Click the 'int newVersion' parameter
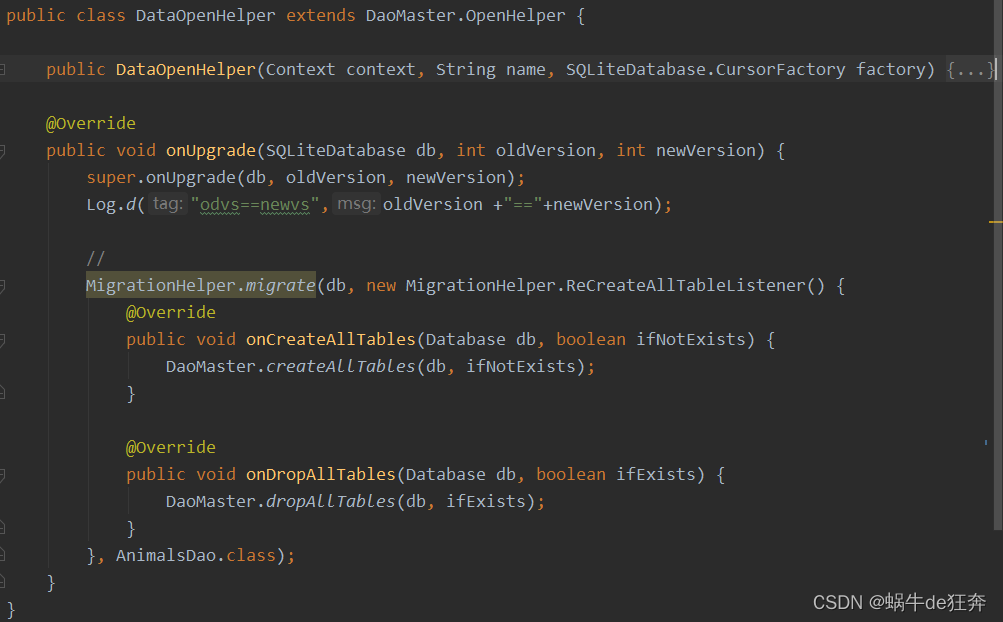 click(686, 151)
